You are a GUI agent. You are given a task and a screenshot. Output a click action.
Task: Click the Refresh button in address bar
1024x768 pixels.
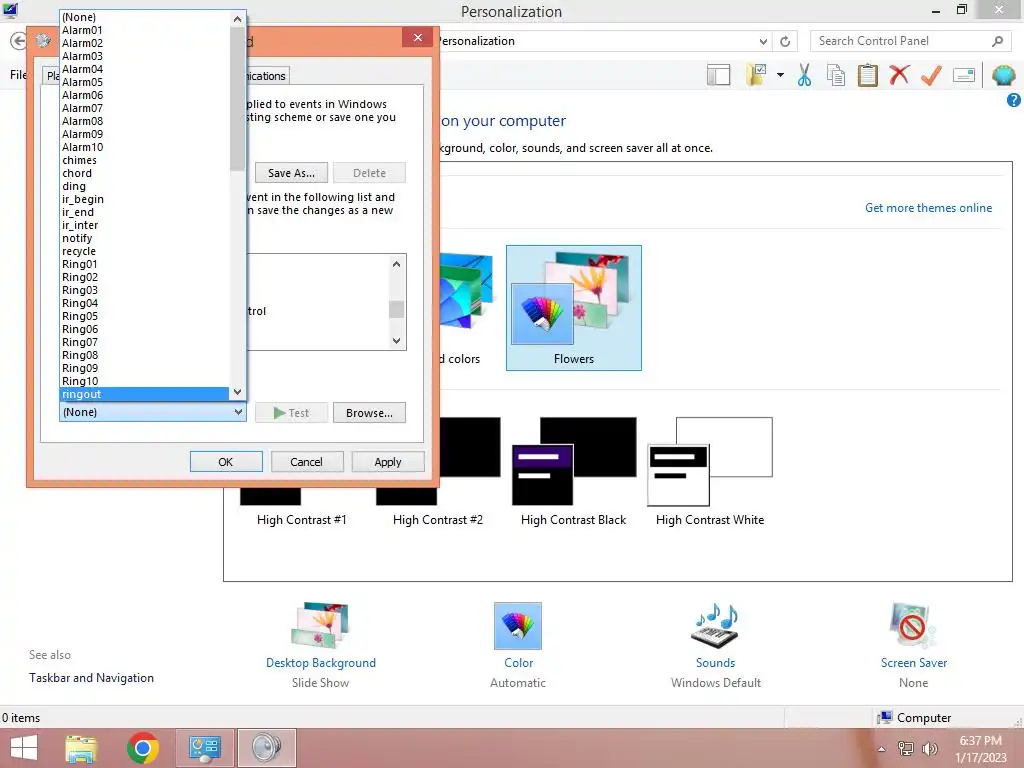point(785,41)
